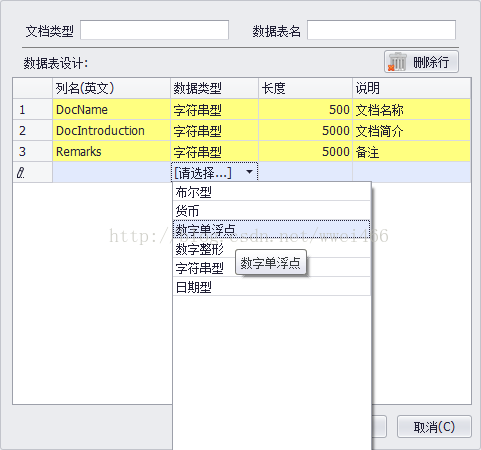
Task: Click the 字符串型 data type cell in DocName row
Action: click(214, 110)
